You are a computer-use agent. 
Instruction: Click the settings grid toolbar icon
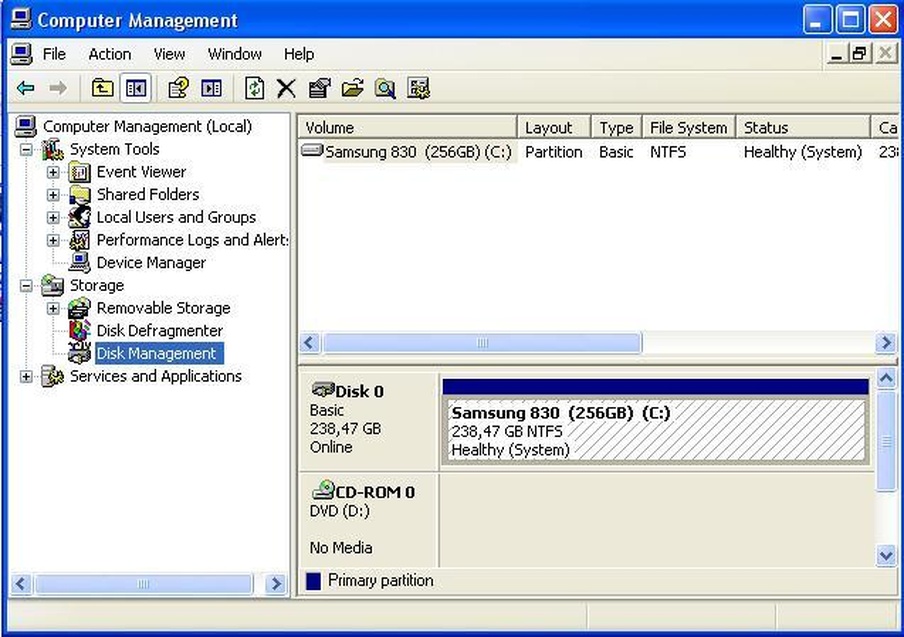click(419, 88)
